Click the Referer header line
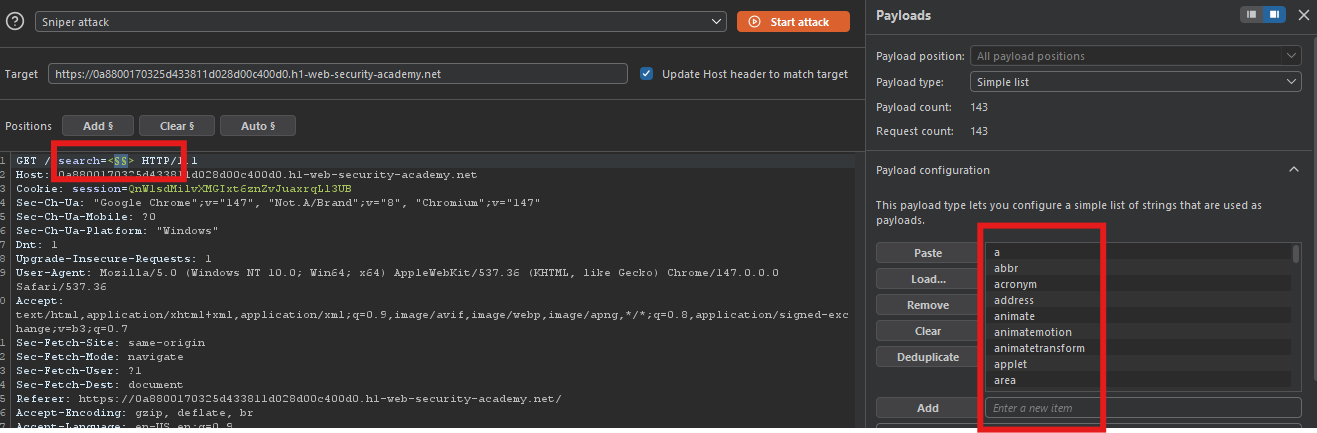1317x433 pixels. pos(289,398)
